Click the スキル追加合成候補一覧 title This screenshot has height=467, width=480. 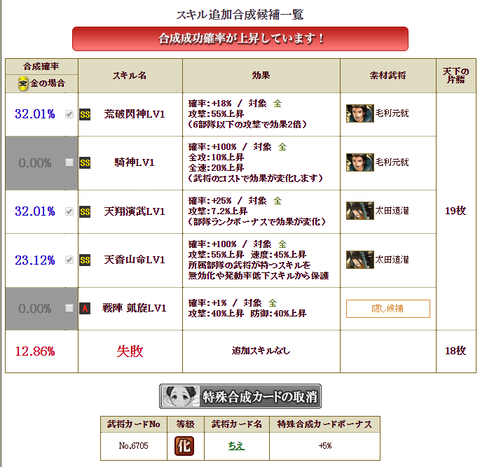pyautogui.click(x=240, y=15)
